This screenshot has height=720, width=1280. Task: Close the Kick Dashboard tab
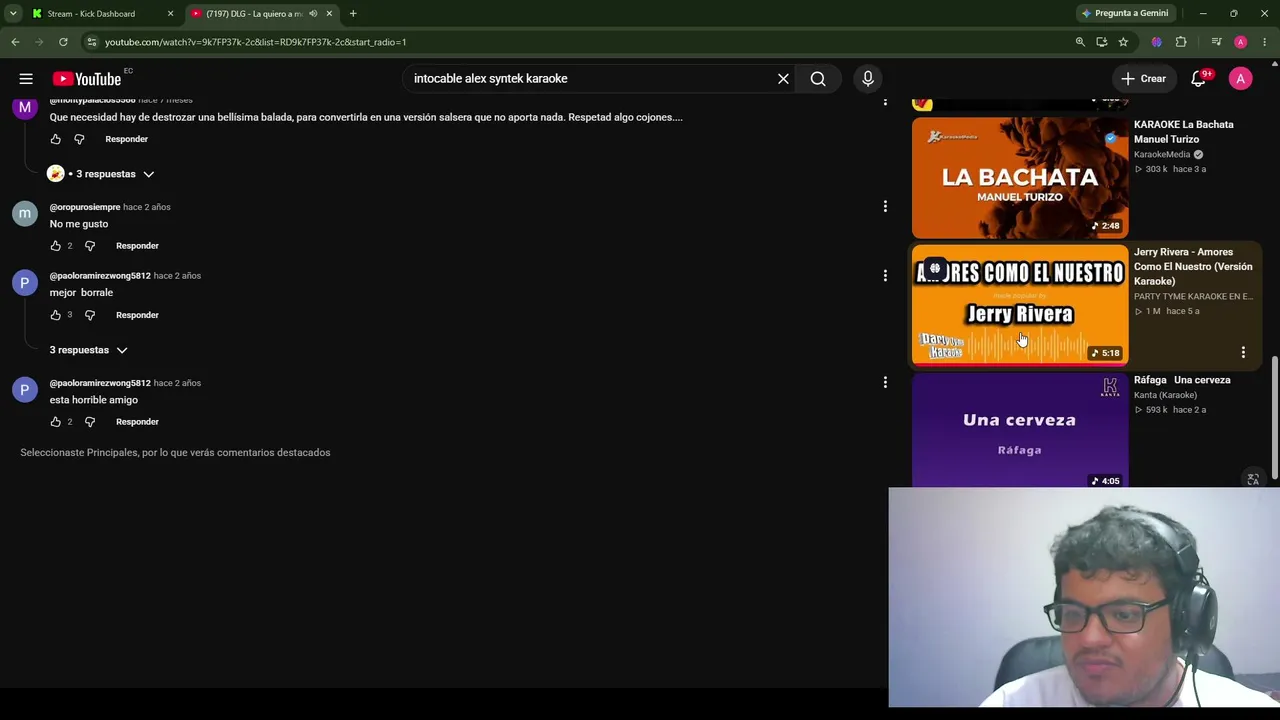170,14
